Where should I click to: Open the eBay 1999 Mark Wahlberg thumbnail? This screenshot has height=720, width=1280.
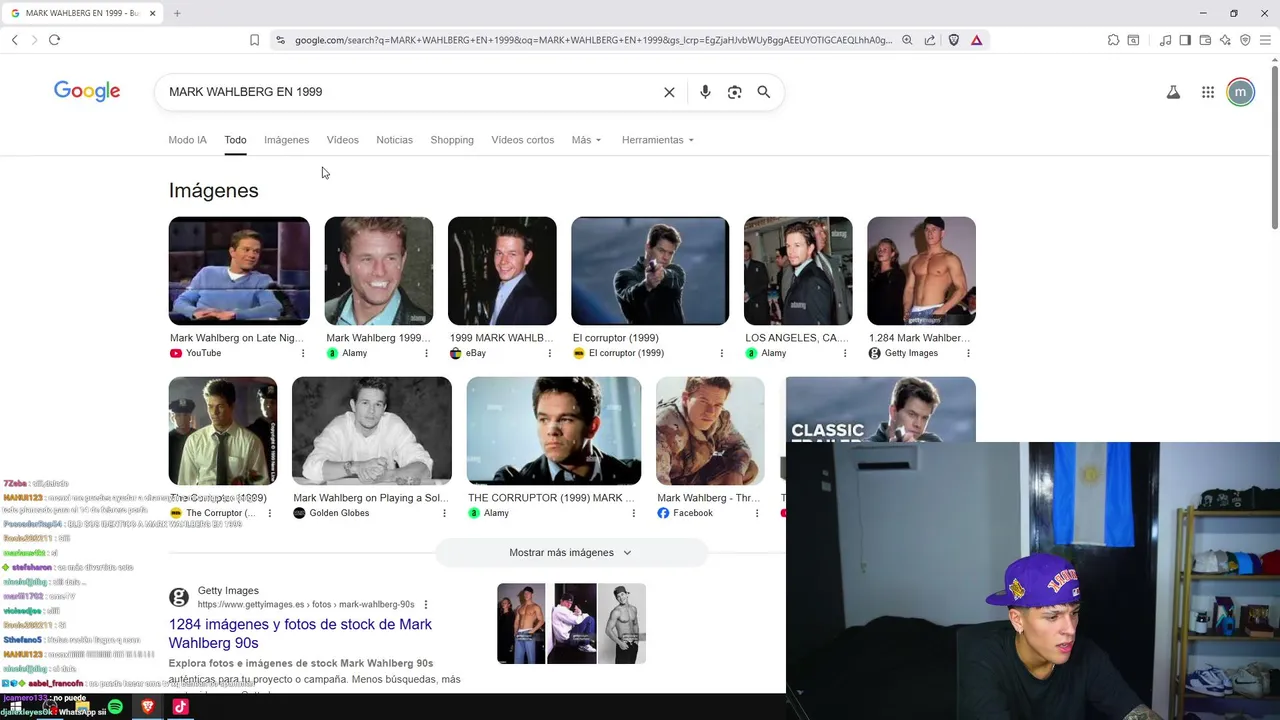[502, 271]
